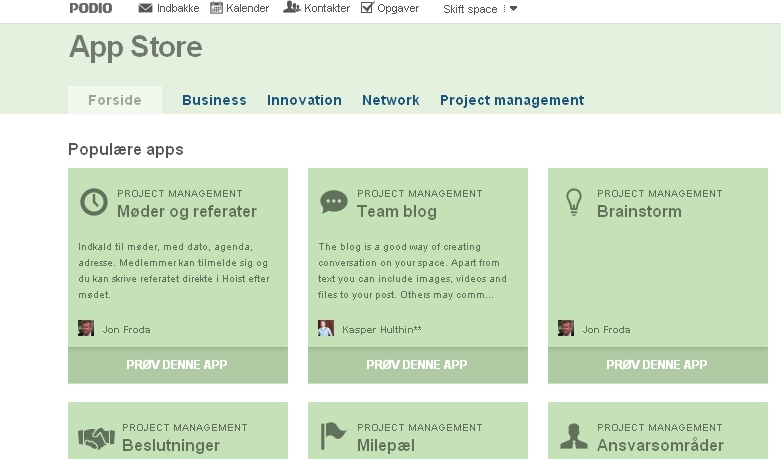Click the handshake Beslutninger icon
Screen dimensions: 781x459
(96, 438)
